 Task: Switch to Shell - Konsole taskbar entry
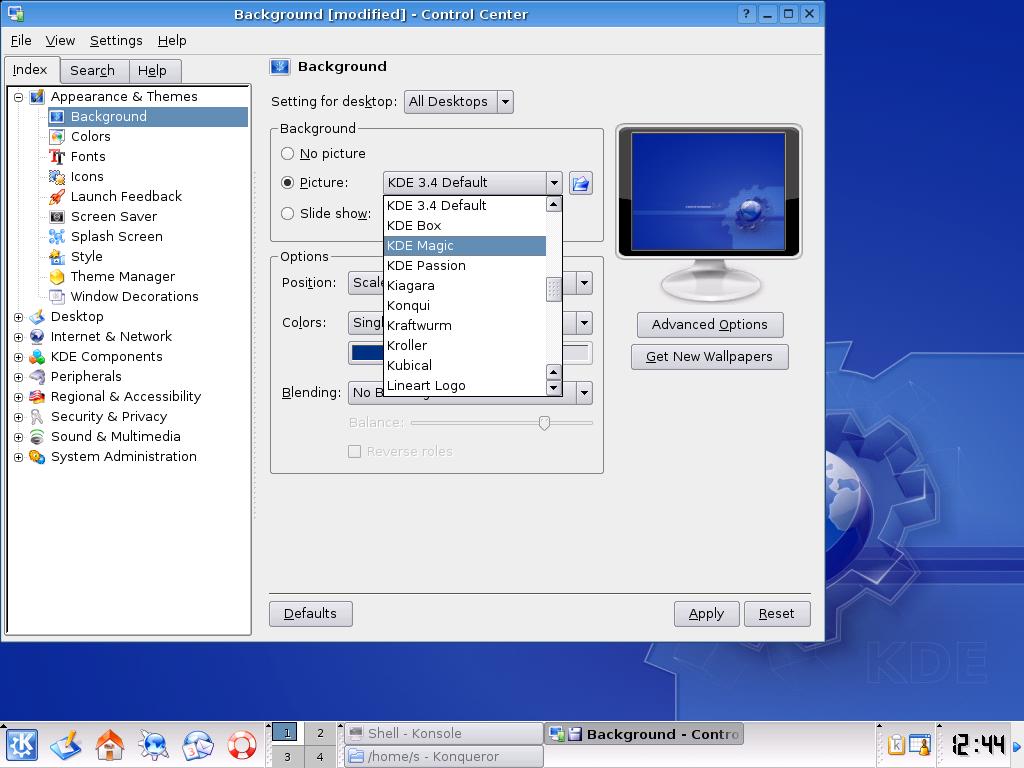(444, 733)
